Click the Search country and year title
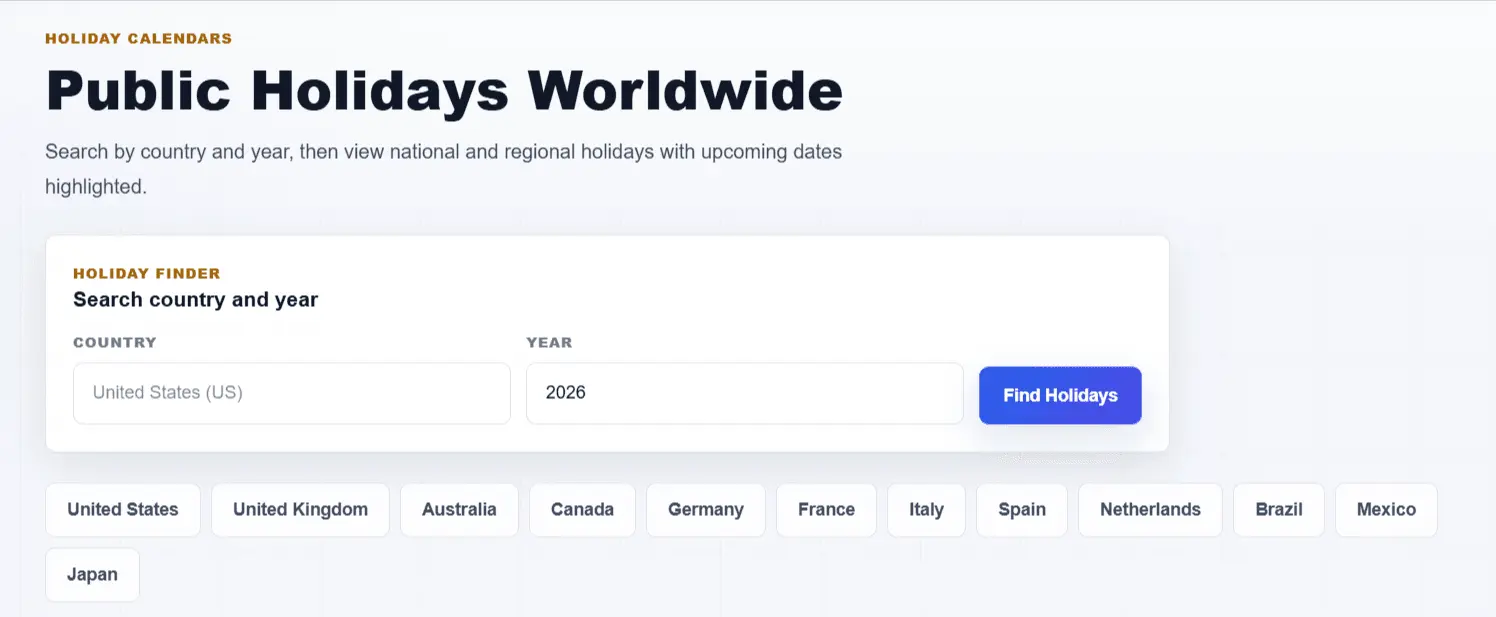Viewport: 1496px width, 617px height. click(196, 300)
